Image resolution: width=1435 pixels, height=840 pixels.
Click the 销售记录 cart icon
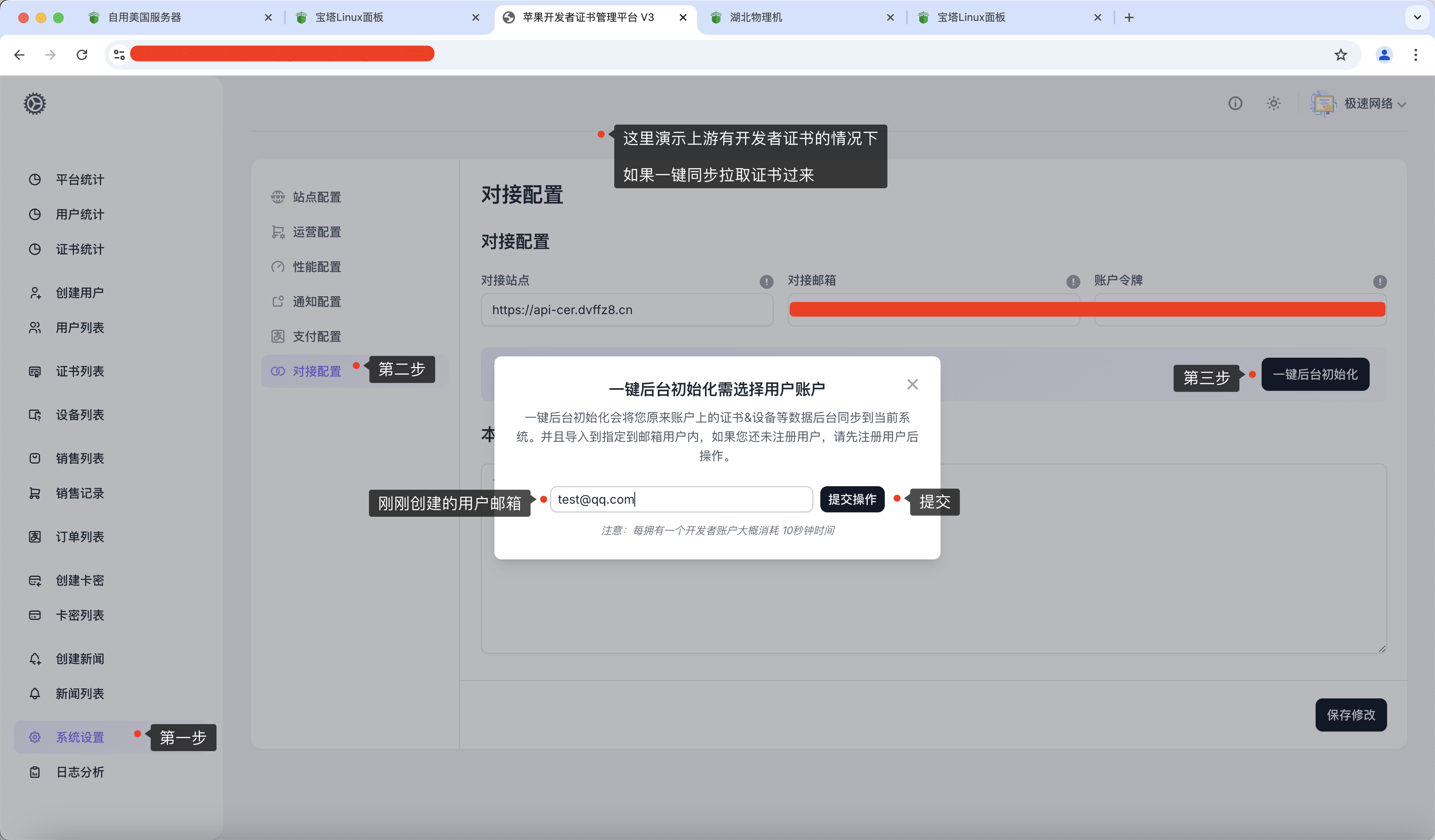(x=35, y=493)
